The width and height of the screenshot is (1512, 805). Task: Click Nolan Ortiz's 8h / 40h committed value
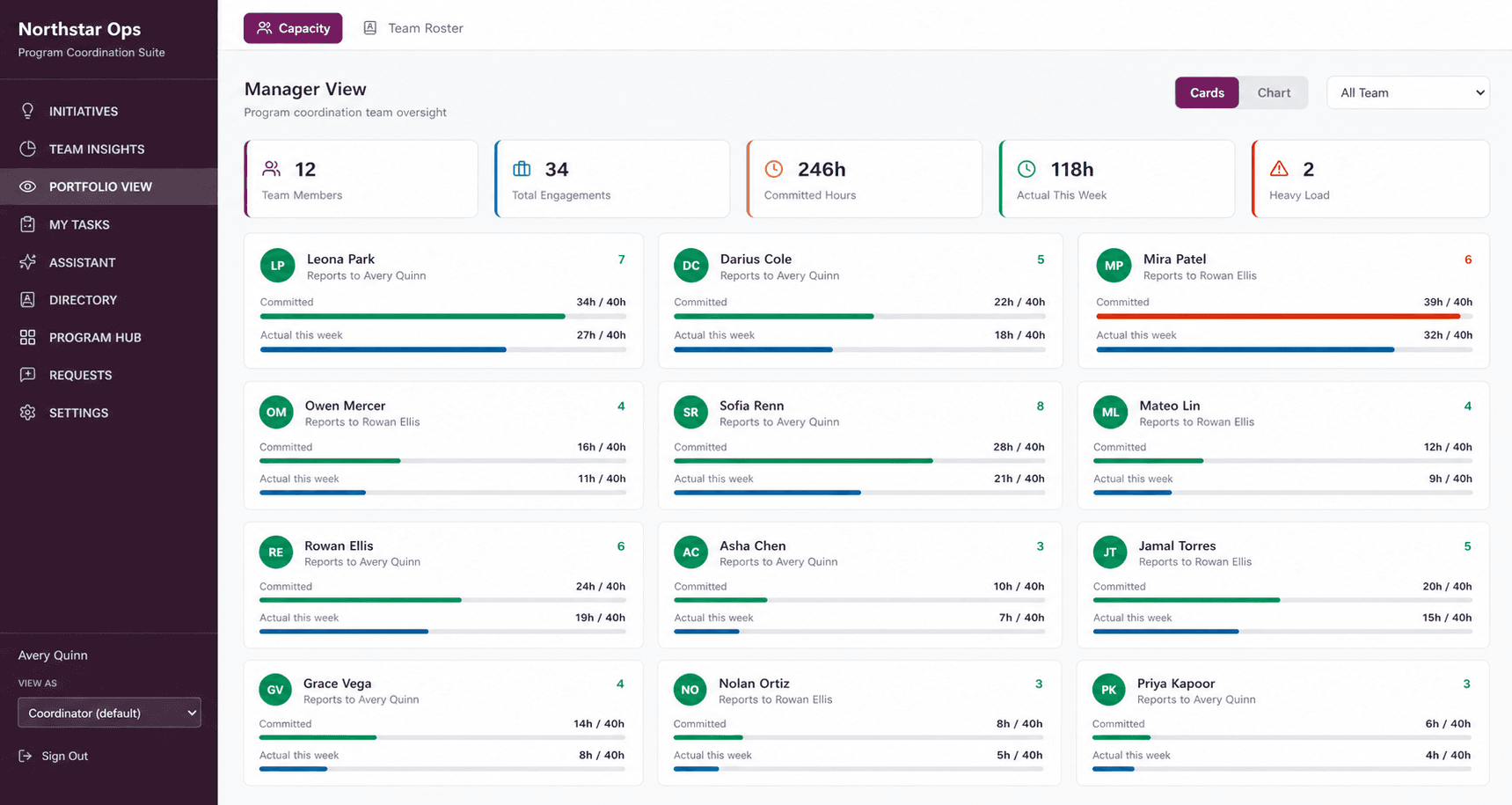[1019, 724]
